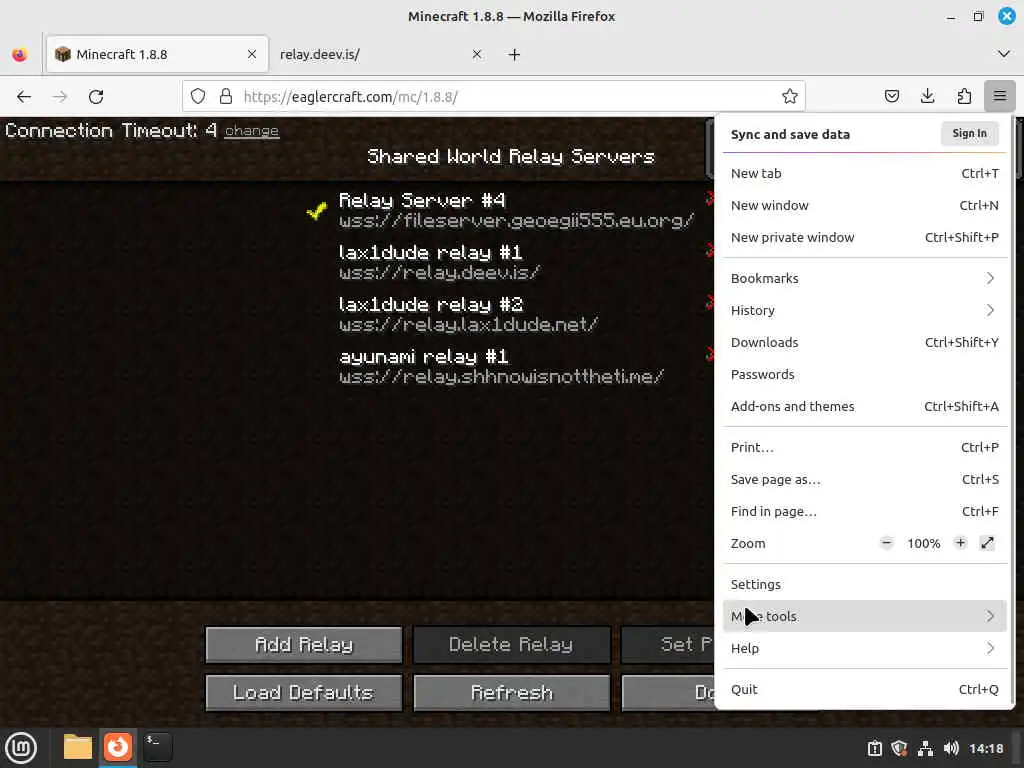Image resolution: width=1024 pixels, height=768 pixels.
Task: Open Add-ons and themes
Action: click(x=864, y=406)
